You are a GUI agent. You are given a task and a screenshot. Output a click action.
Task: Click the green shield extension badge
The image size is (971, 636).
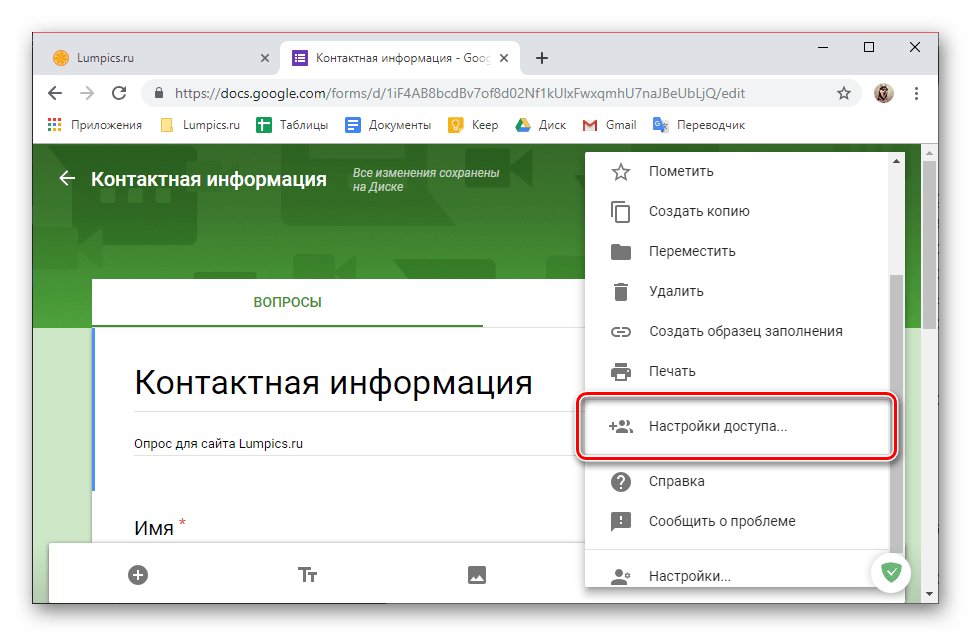coord(891,572)
